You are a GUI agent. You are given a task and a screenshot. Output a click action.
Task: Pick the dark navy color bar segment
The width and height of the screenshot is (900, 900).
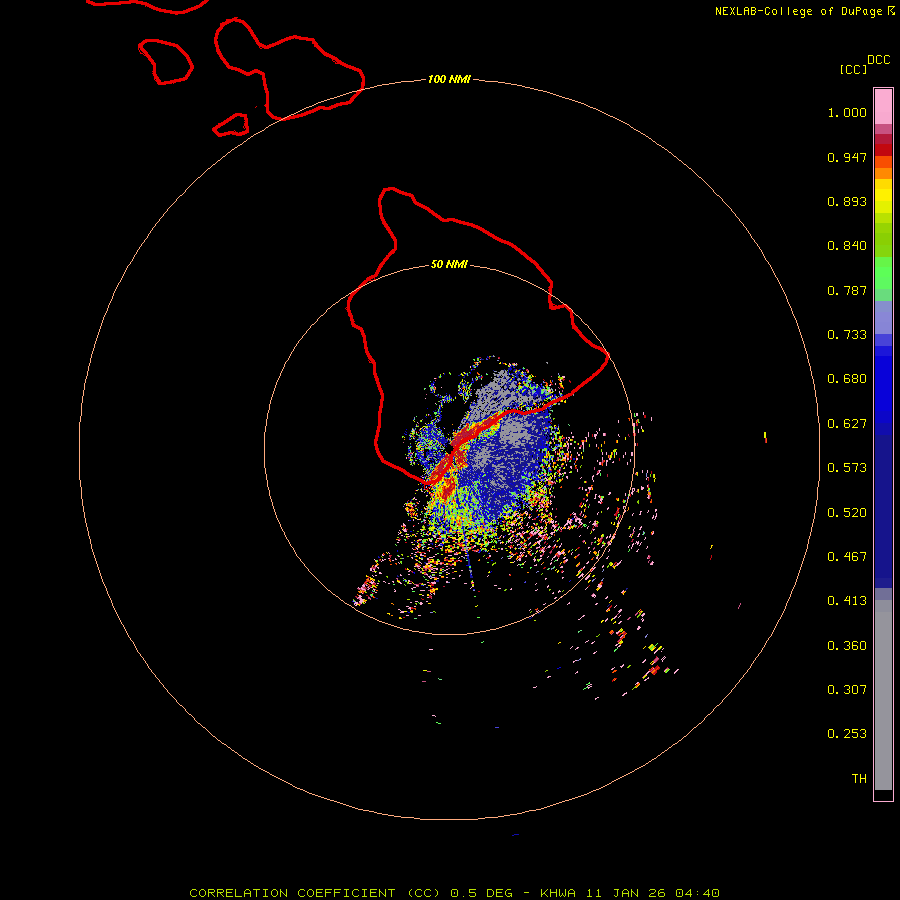[x=883, y=505]
